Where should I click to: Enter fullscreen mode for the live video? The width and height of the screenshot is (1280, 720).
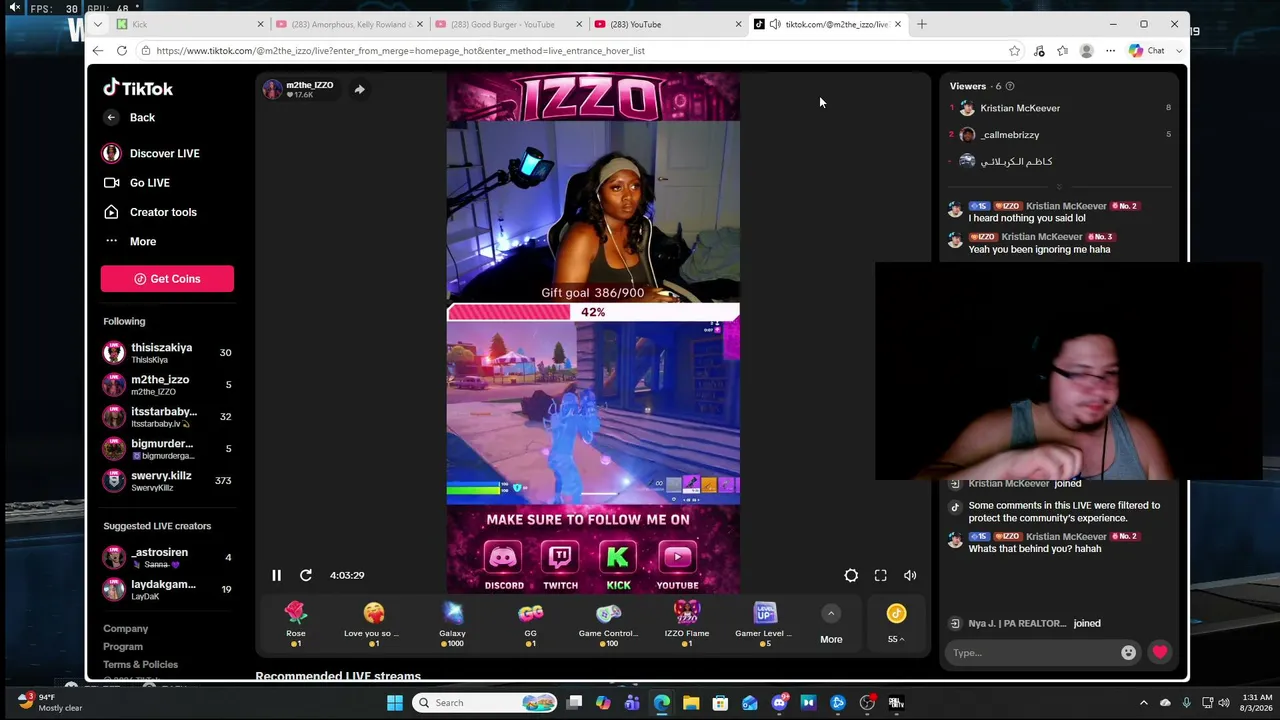(880, 575)
